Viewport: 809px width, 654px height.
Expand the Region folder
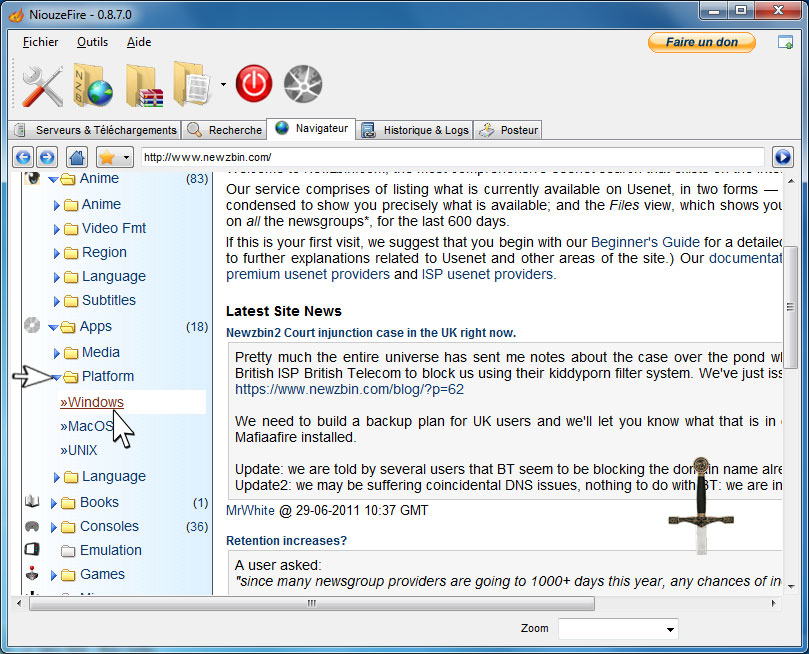(57, 253)
